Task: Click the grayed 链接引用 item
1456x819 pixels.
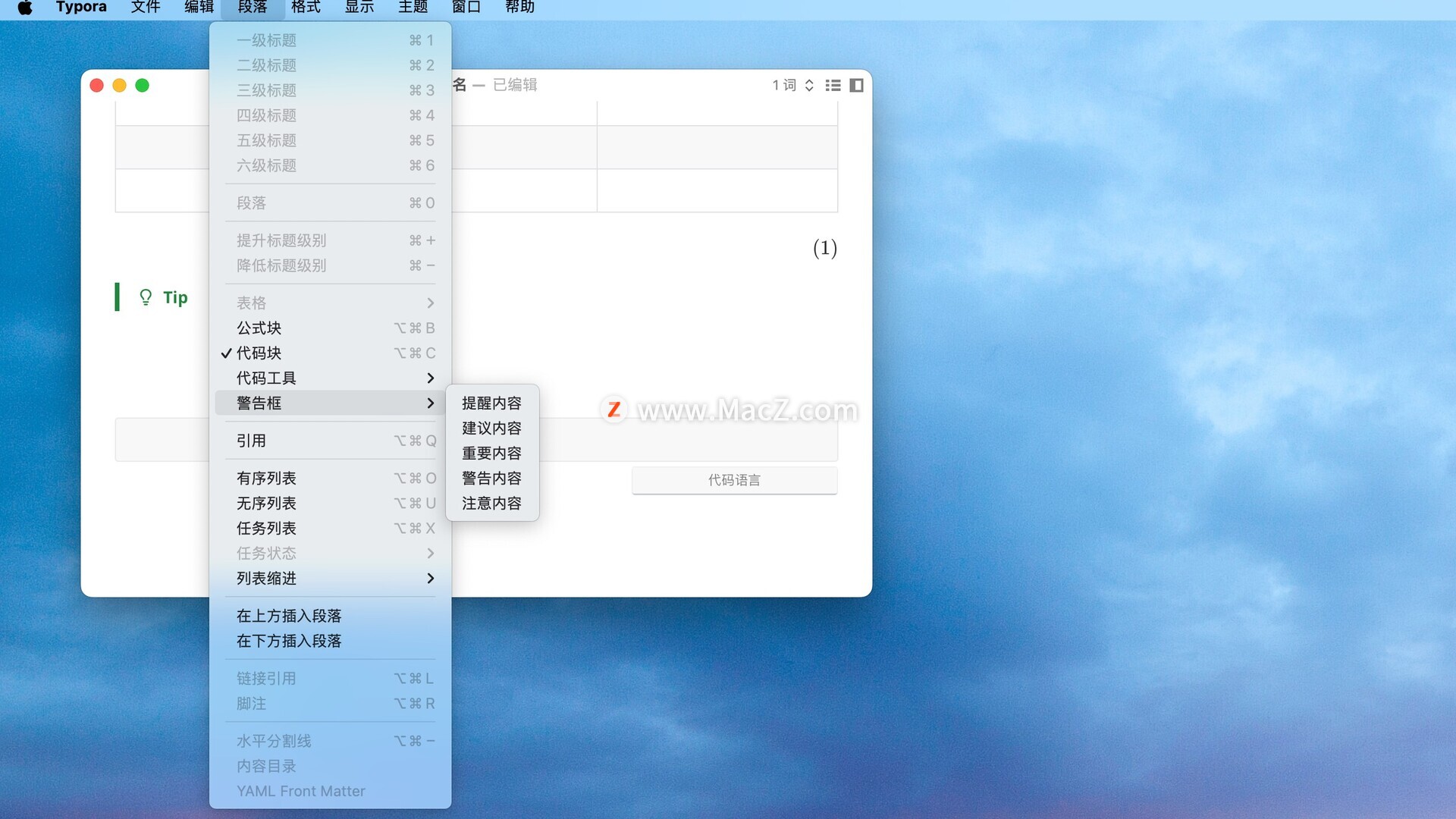Action: click(330, 678)
